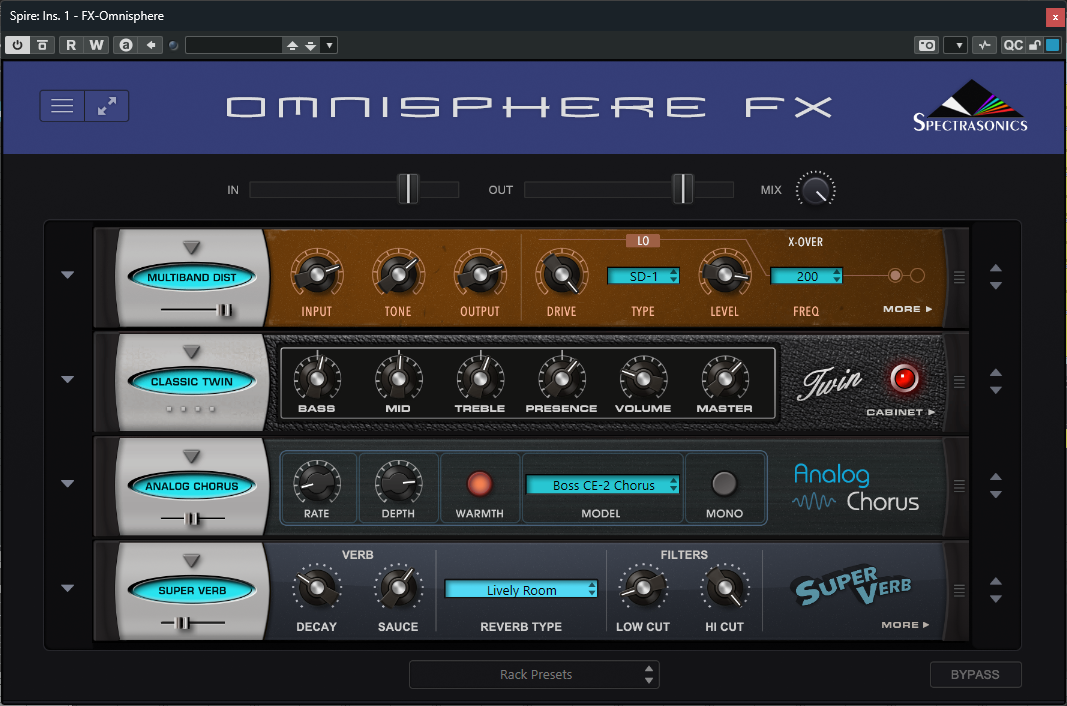The width and height of the screenshot is (1067, 706).
Task: Click the BYPASS button
Action: point(975,675)
